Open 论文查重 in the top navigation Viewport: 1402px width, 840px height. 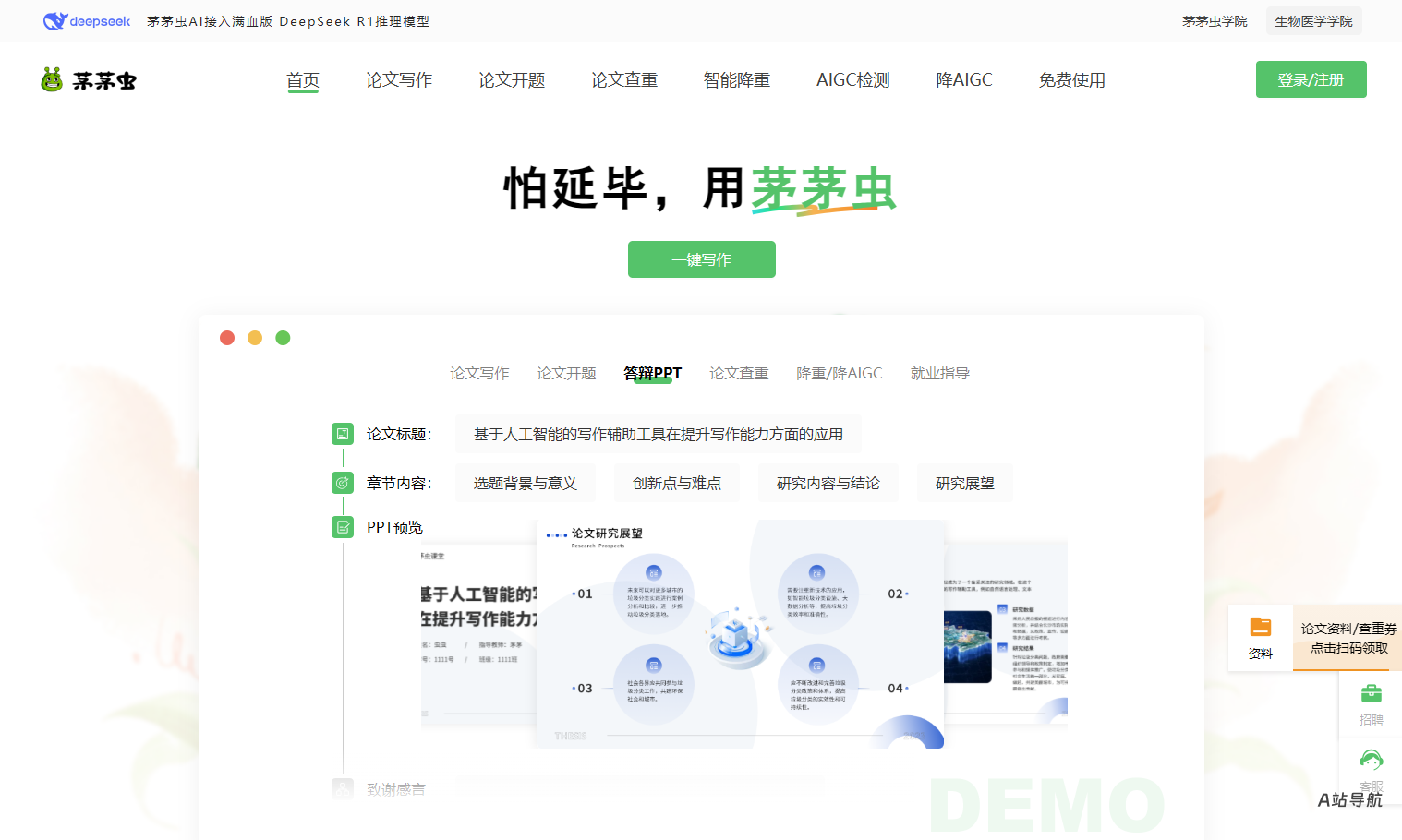click(x=624, y=80)
